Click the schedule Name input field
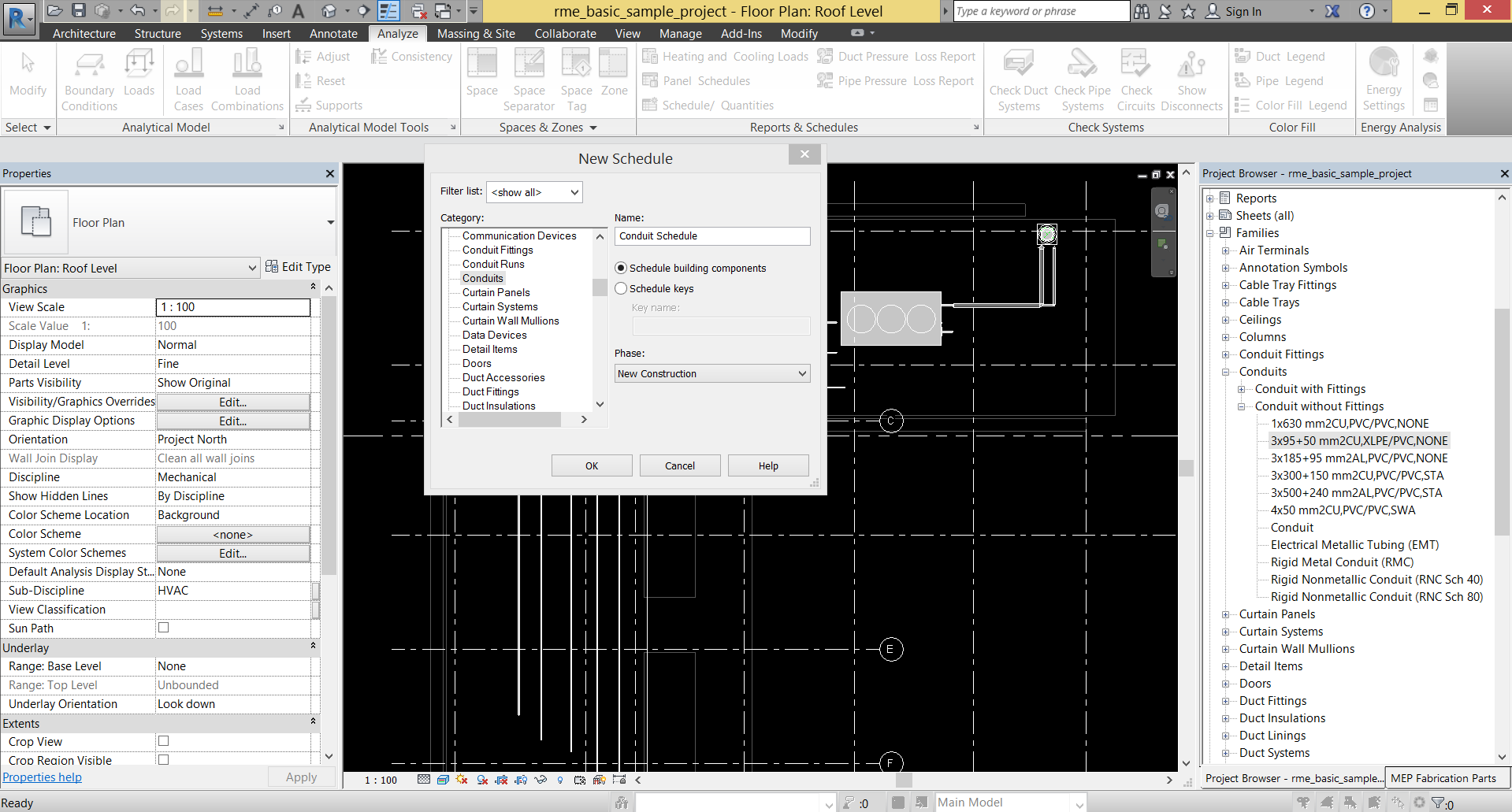This screenshot has width=1512, height=812. (712, 236)
